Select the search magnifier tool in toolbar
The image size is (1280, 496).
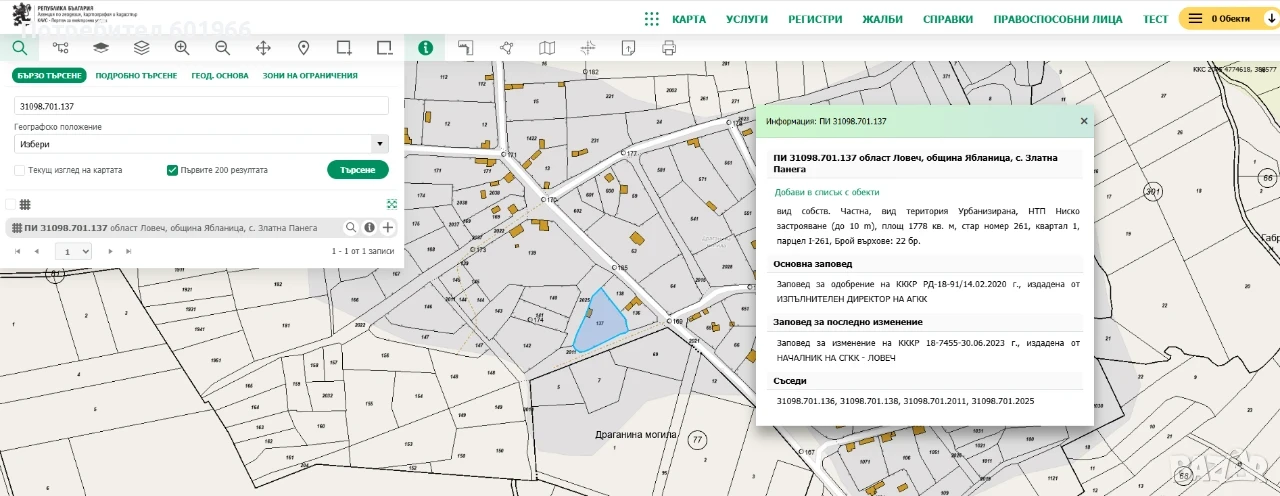point(19,47)
